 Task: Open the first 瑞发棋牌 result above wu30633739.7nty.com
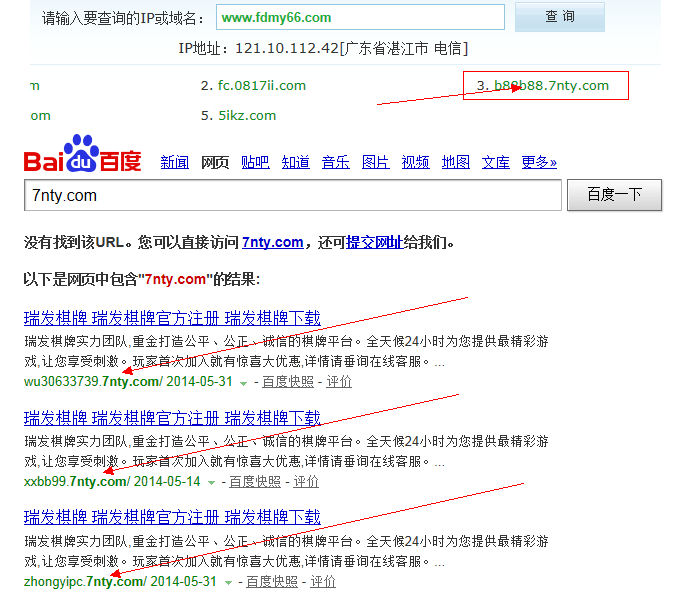(172, 318)
